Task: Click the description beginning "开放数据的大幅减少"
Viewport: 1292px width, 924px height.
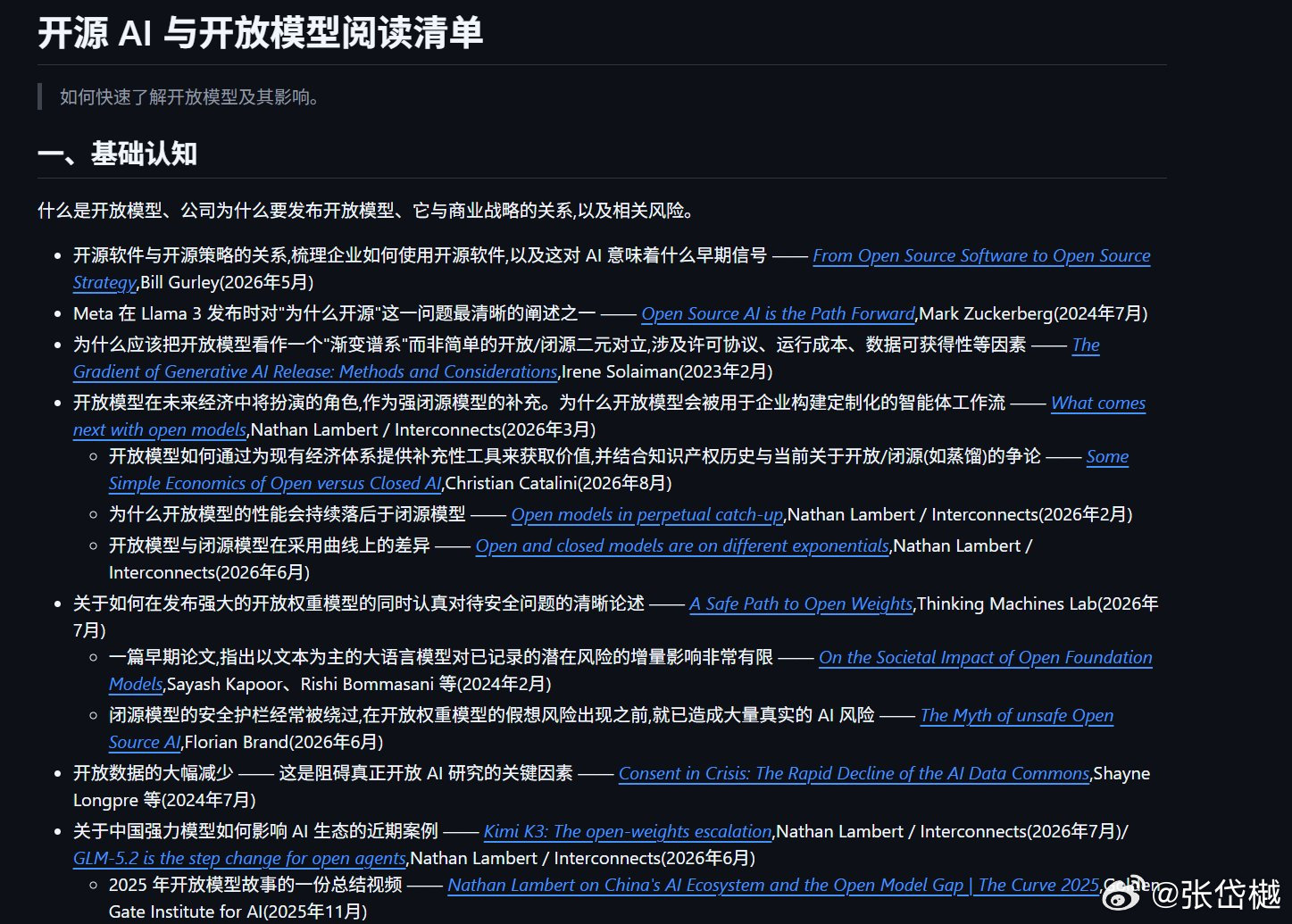Action: coord(323,773)
